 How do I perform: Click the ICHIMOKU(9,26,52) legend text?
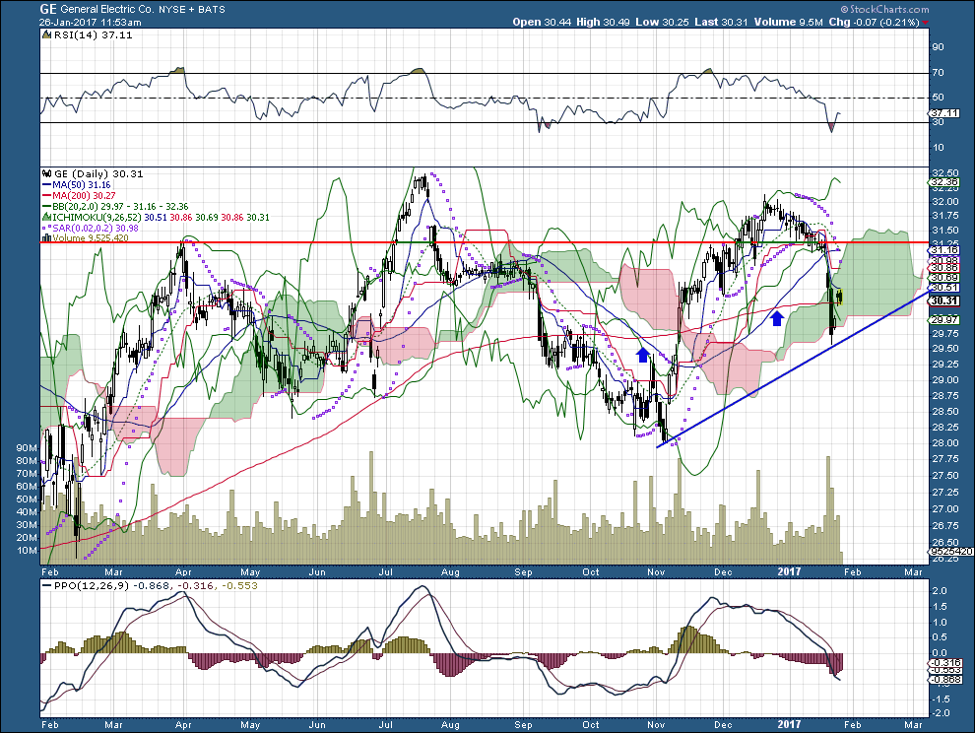97,218
